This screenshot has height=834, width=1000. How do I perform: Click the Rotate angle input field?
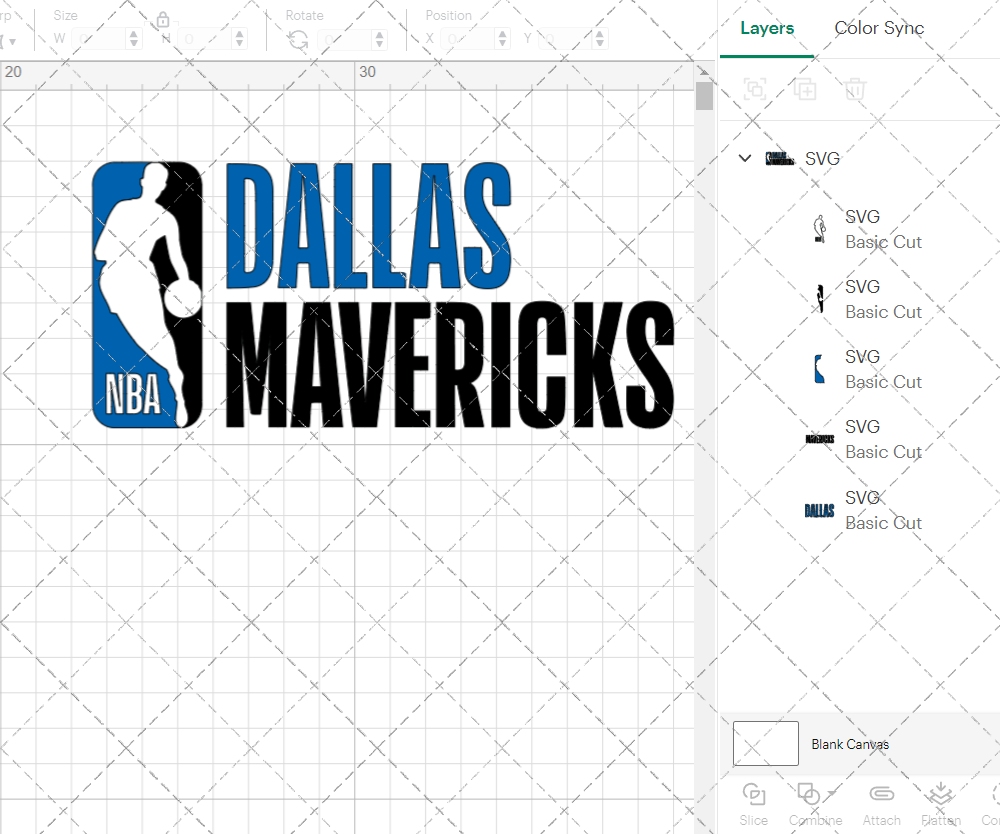pos(345,40)
